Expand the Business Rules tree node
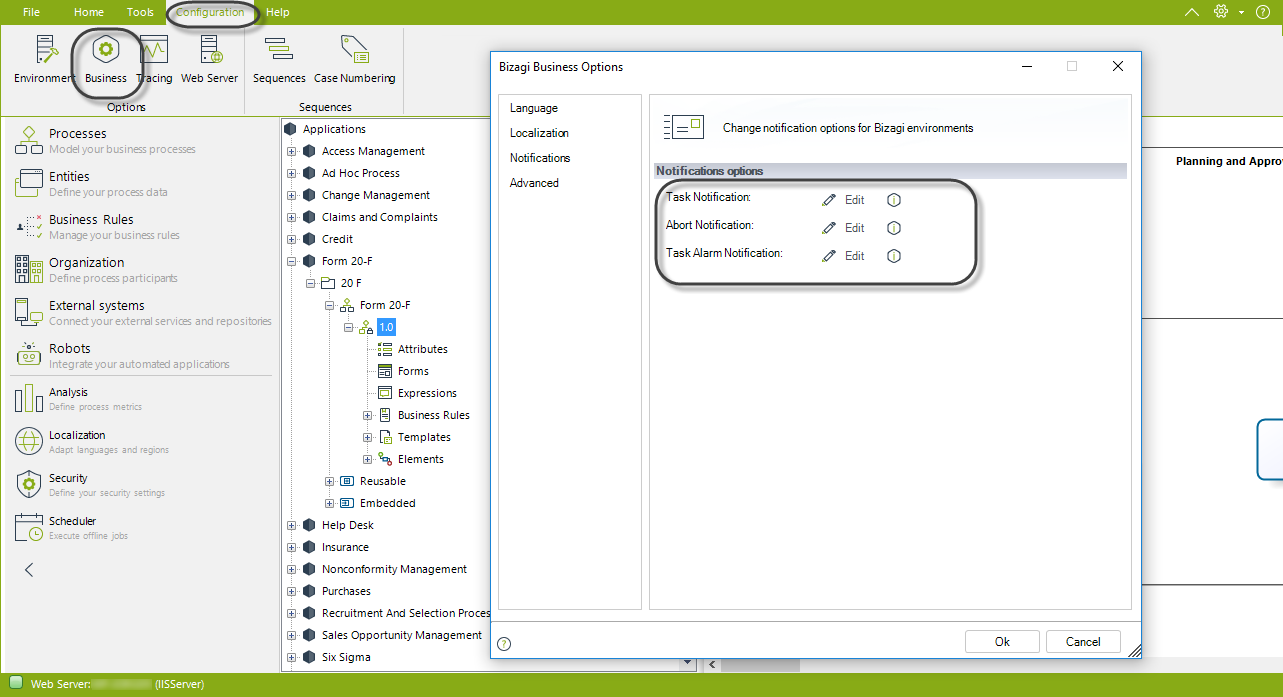 [x=368, y=416]
